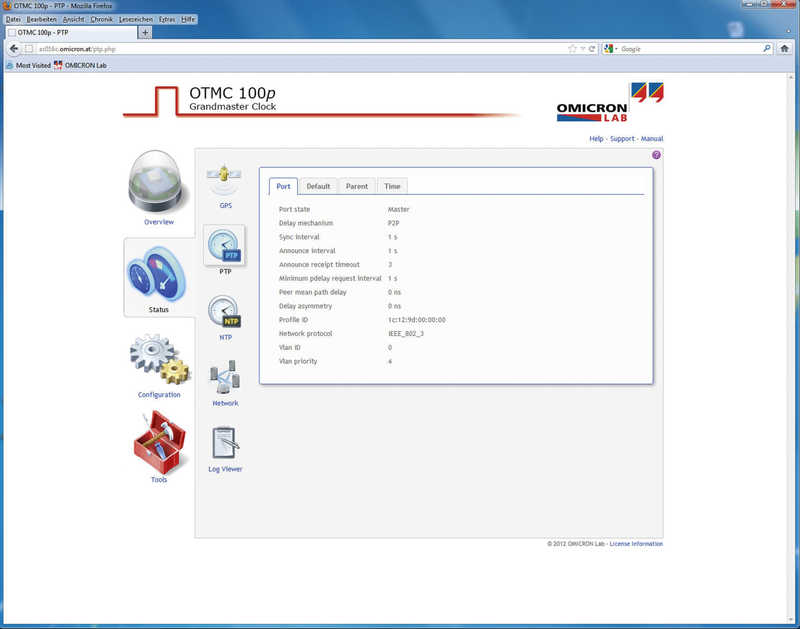The width and height of the screenshot is (800, 629).
Task: Open the License Information link
Action: (636, 544)
